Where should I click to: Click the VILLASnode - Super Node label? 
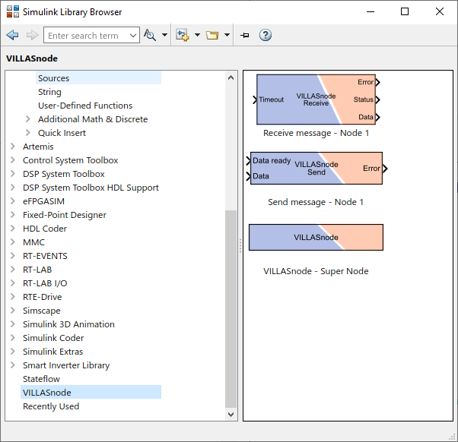pyautogui.click(x=316, y=271)
